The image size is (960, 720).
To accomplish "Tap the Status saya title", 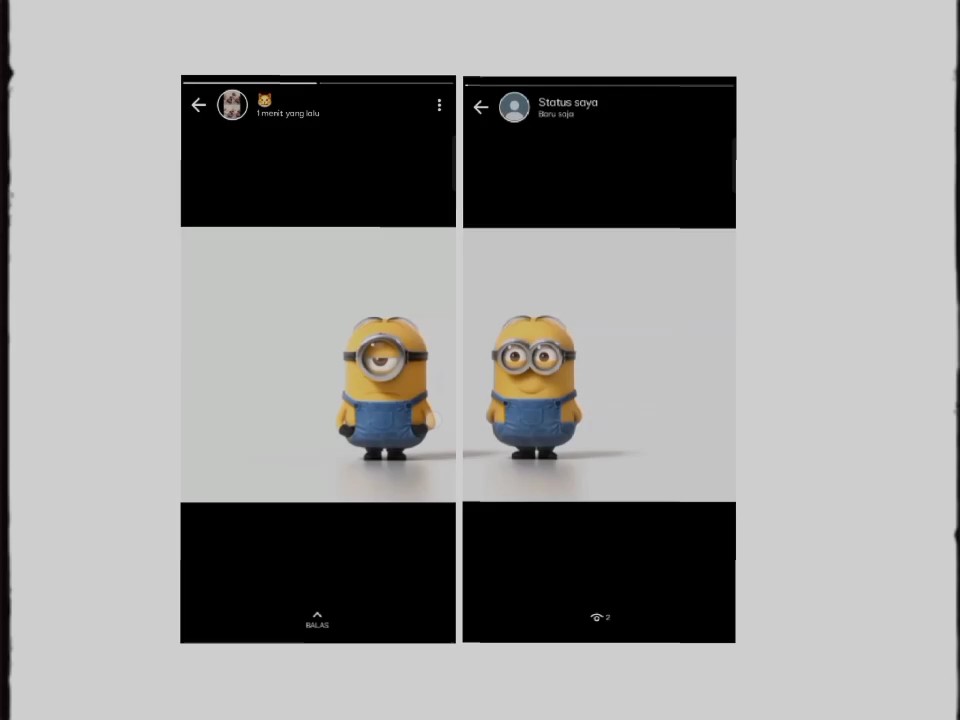I will [567, 102].
